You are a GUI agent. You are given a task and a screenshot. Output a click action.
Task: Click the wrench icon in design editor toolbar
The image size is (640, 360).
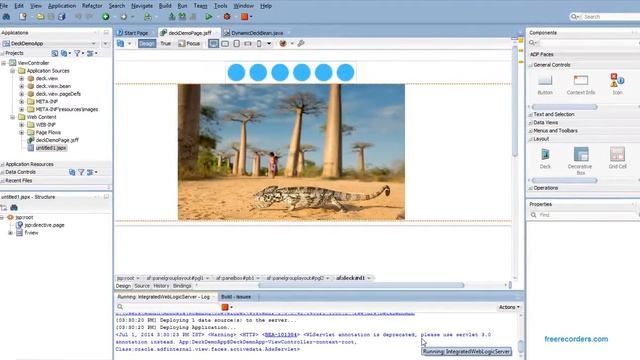(x=301, y=43)
